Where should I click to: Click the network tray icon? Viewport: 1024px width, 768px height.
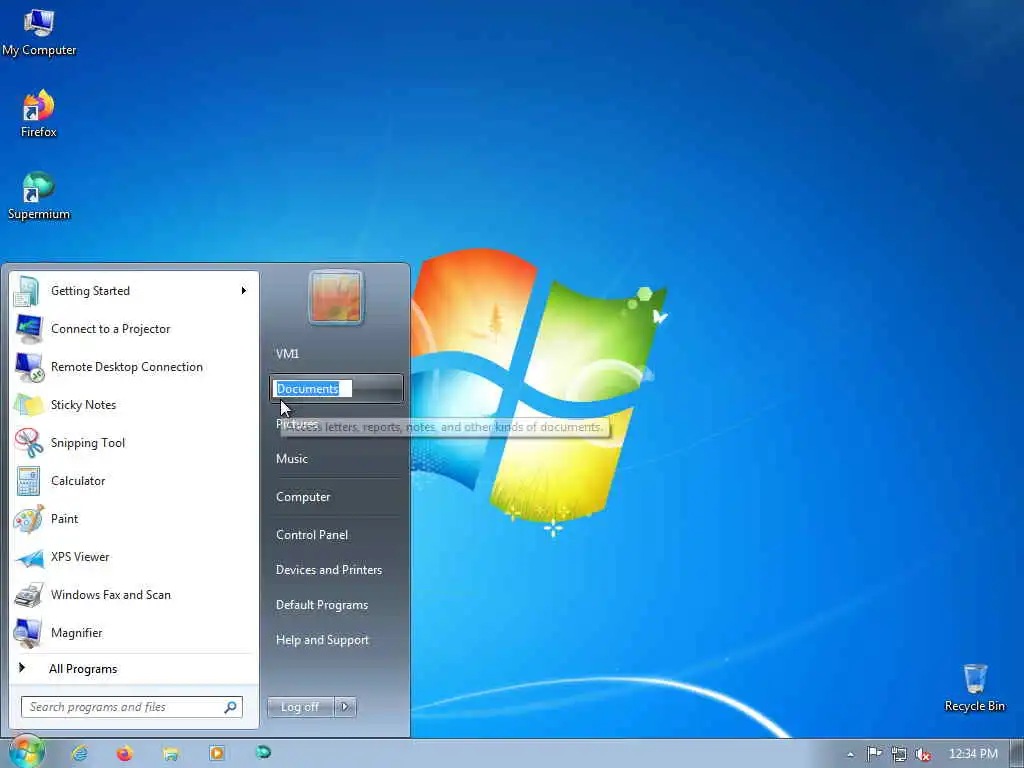(899, 754)
